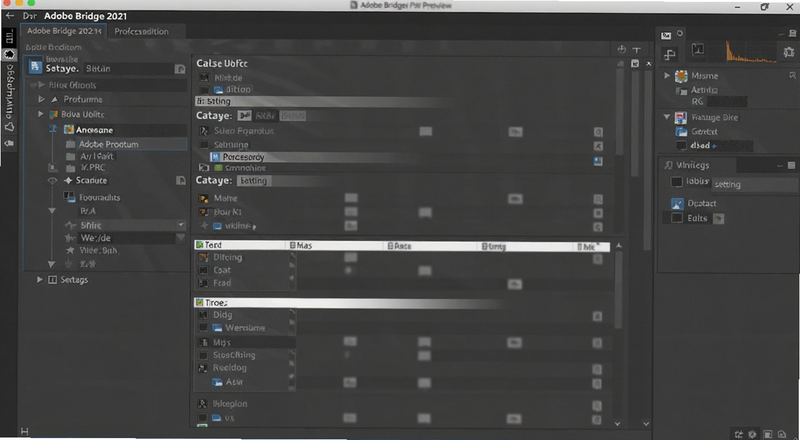
Task: Open the Profcesadition tab
Action: tap(141, 32)
